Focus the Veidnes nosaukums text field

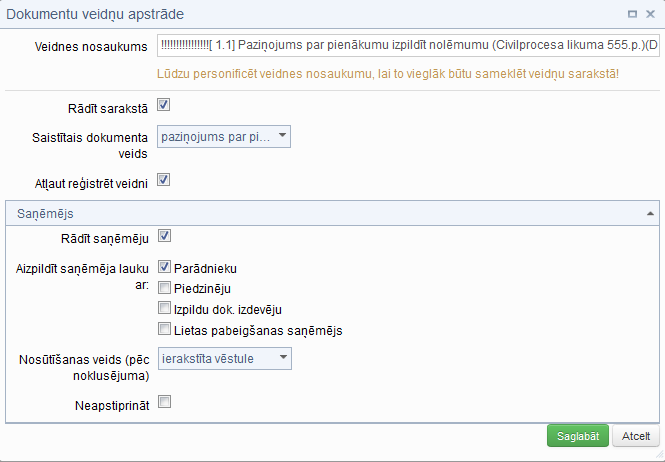(x=408, y=47)
